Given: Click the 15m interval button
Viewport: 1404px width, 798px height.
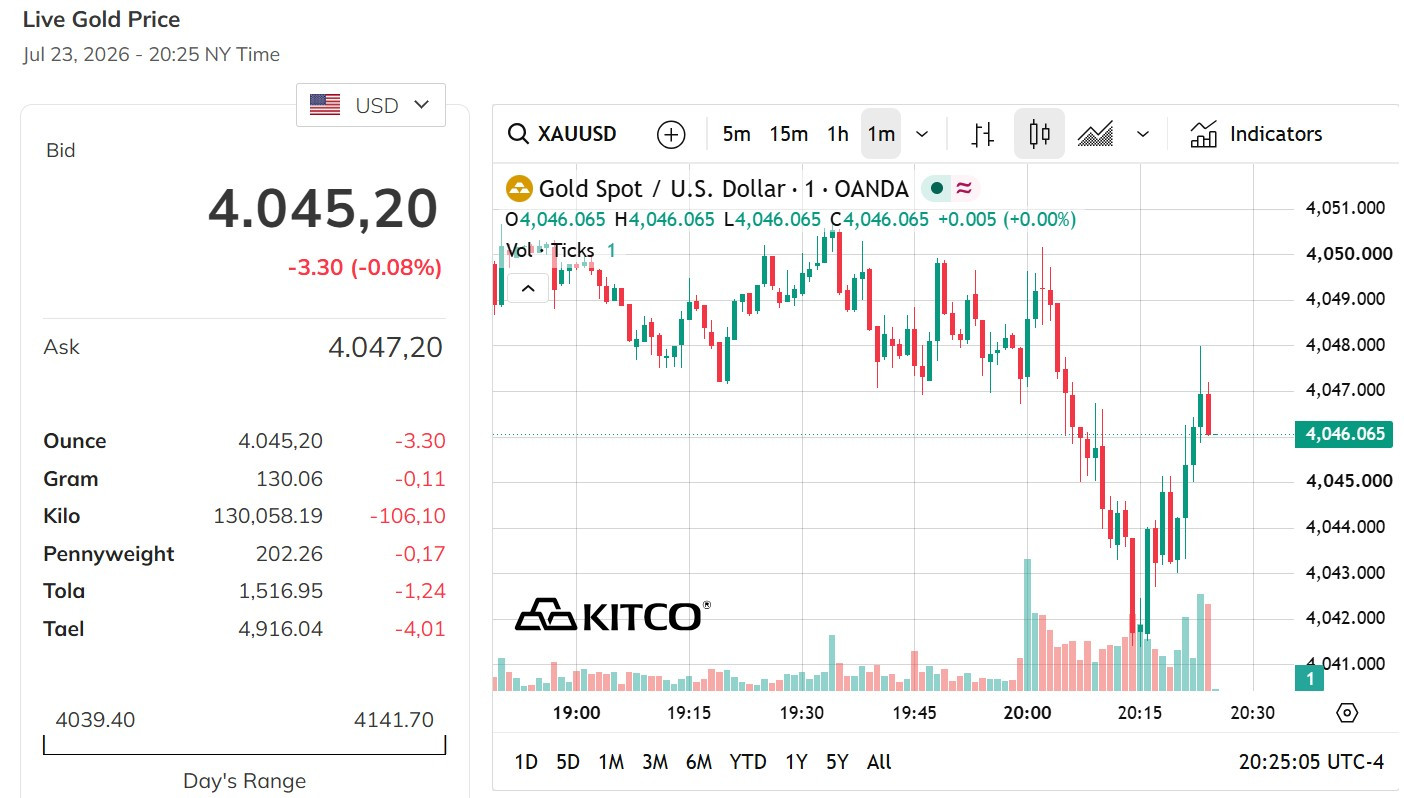Looking at the screenshot, I should coord(789,134).
